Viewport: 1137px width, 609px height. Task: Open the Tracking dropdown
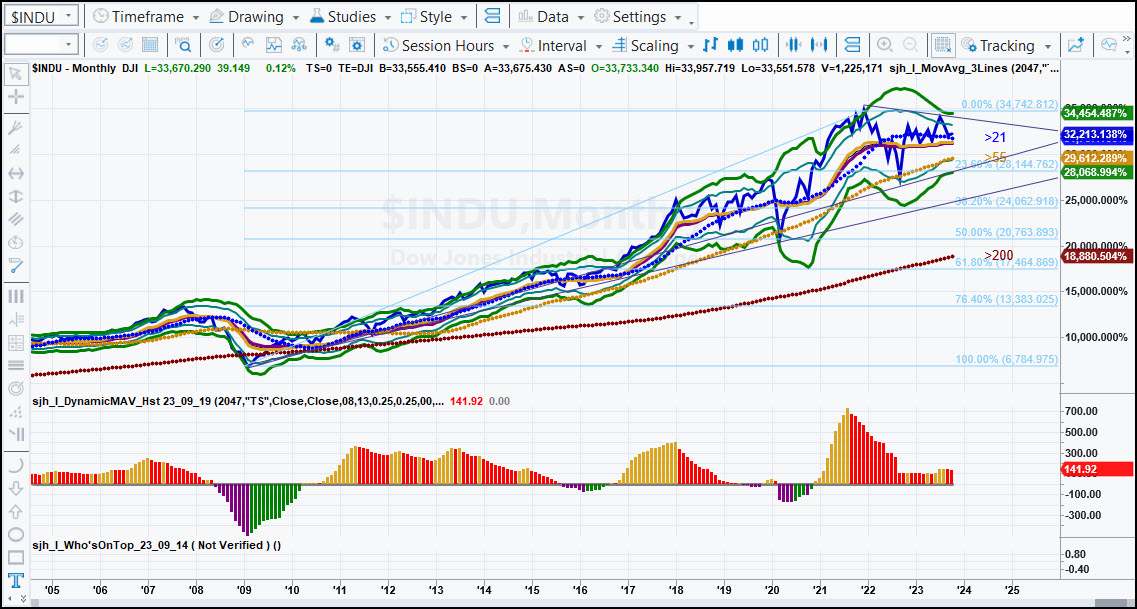click(1008, 45)
